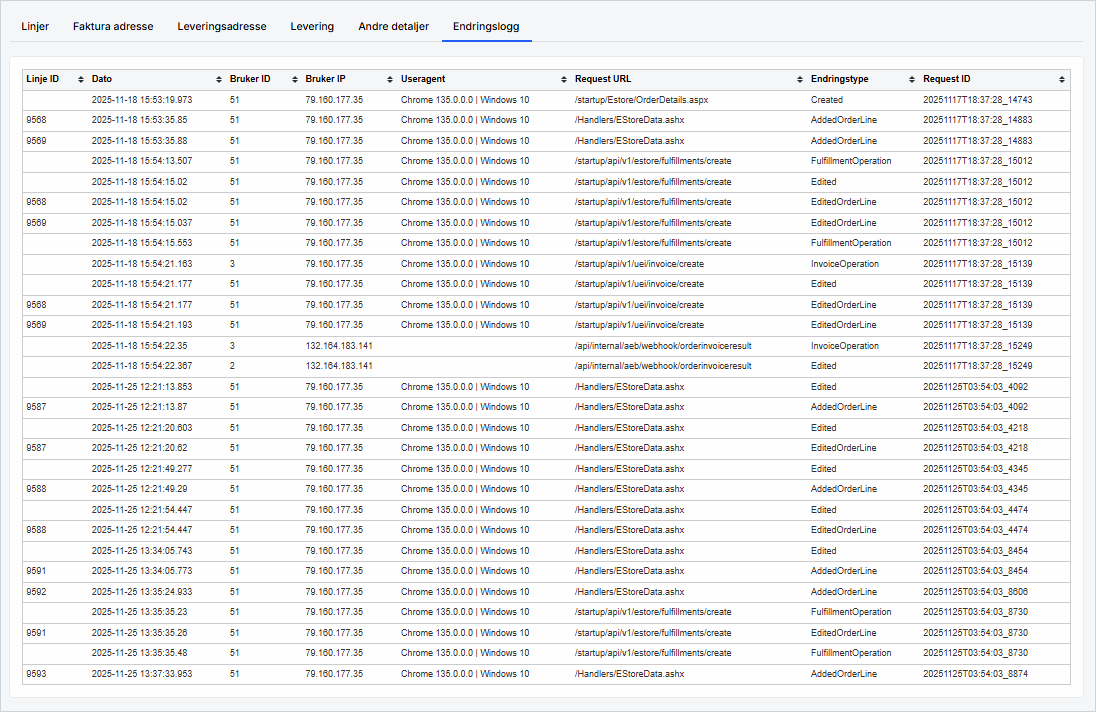Select the Endringslogg tab

(486, 26)
